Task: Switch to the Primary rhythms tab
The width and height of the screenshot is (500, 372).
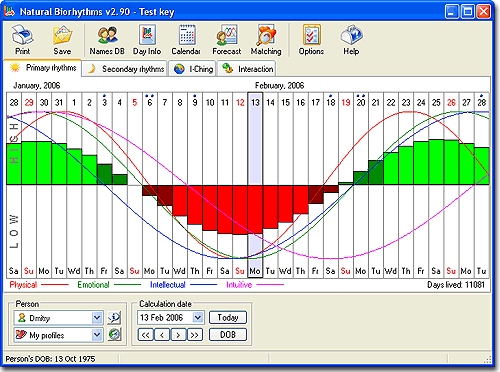Action: click(43, 68)
